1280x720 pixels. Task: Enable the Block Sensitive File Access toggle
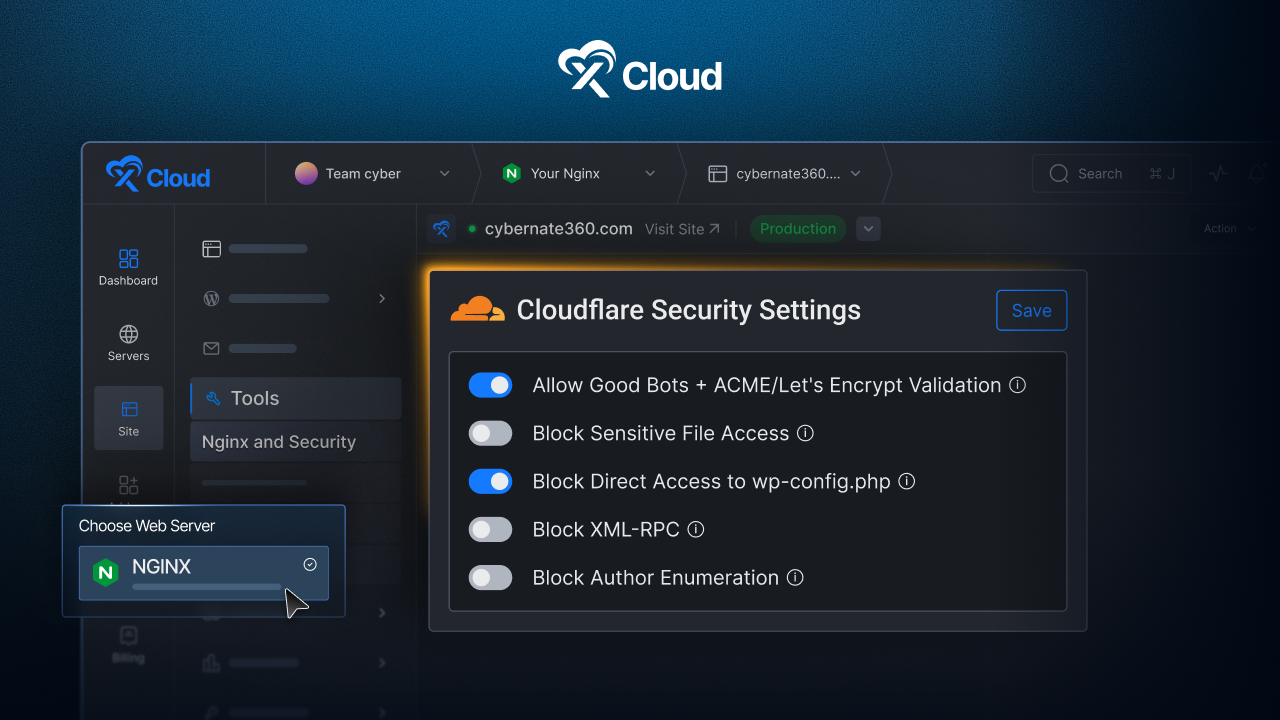coord(490,433)
